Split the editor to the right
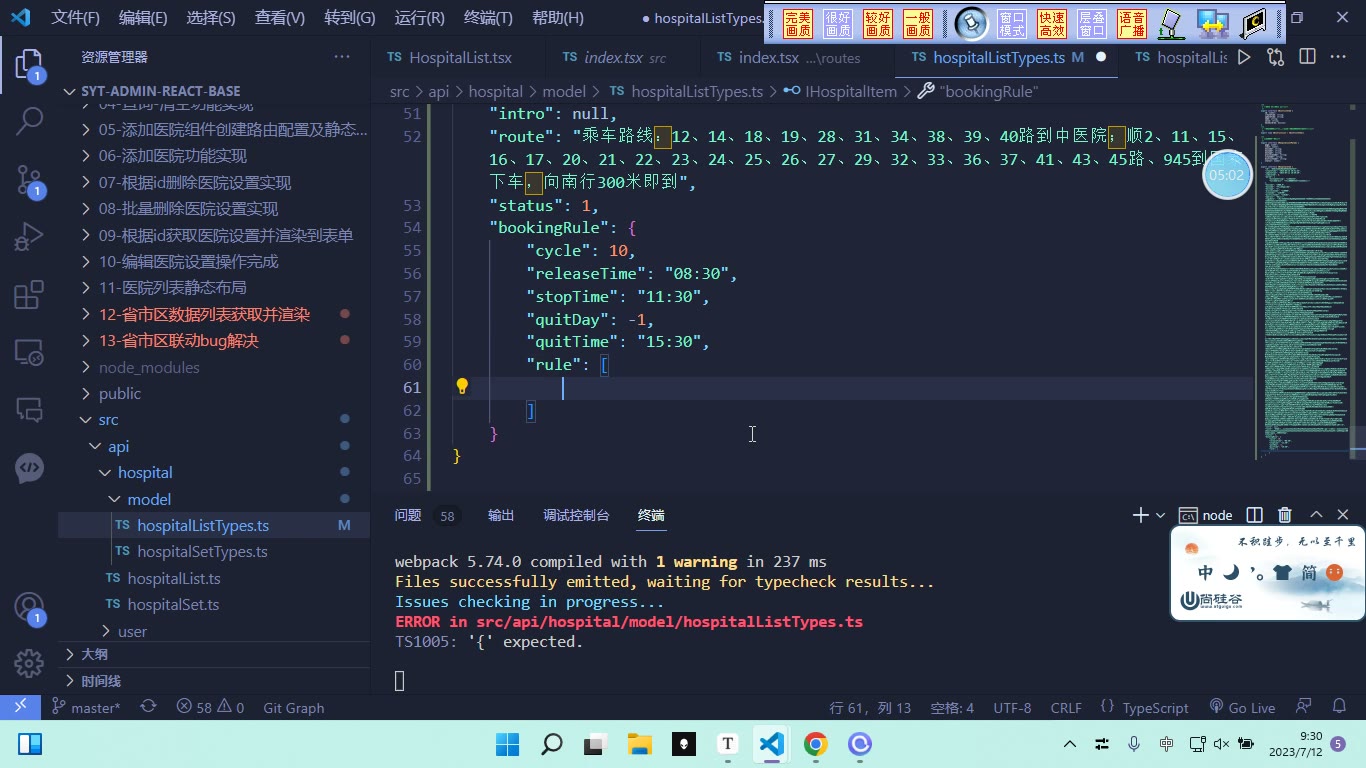Image resolution: width=1366 pixels, height=768 pixels. (x=1307, y=57)
